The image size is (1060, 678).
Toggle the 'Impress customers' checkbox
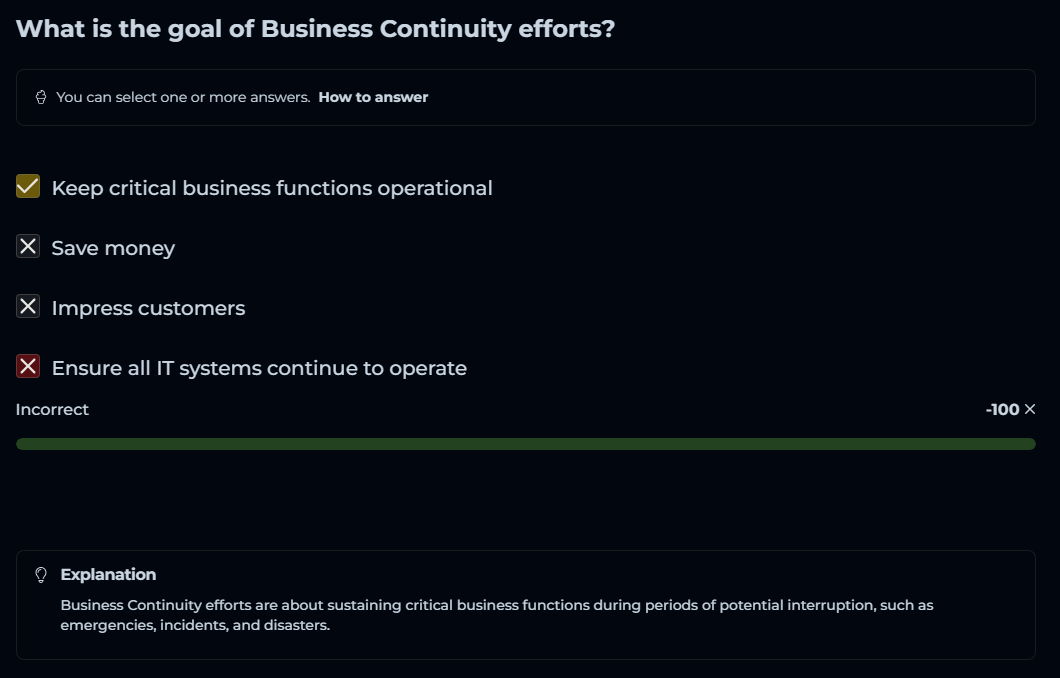[28, 307]
